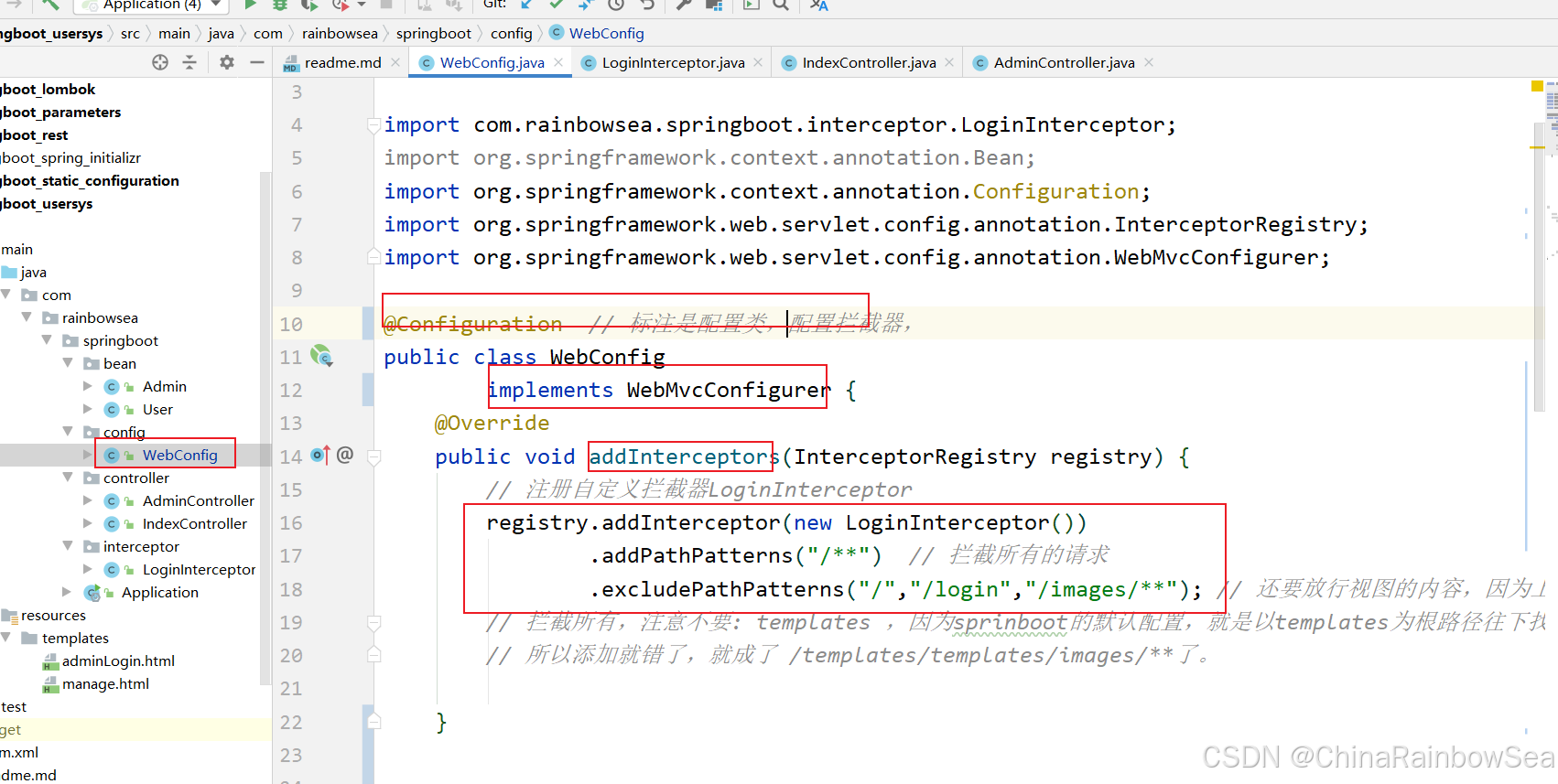
Task: Collapse the bean package folder
Action: 68,363
